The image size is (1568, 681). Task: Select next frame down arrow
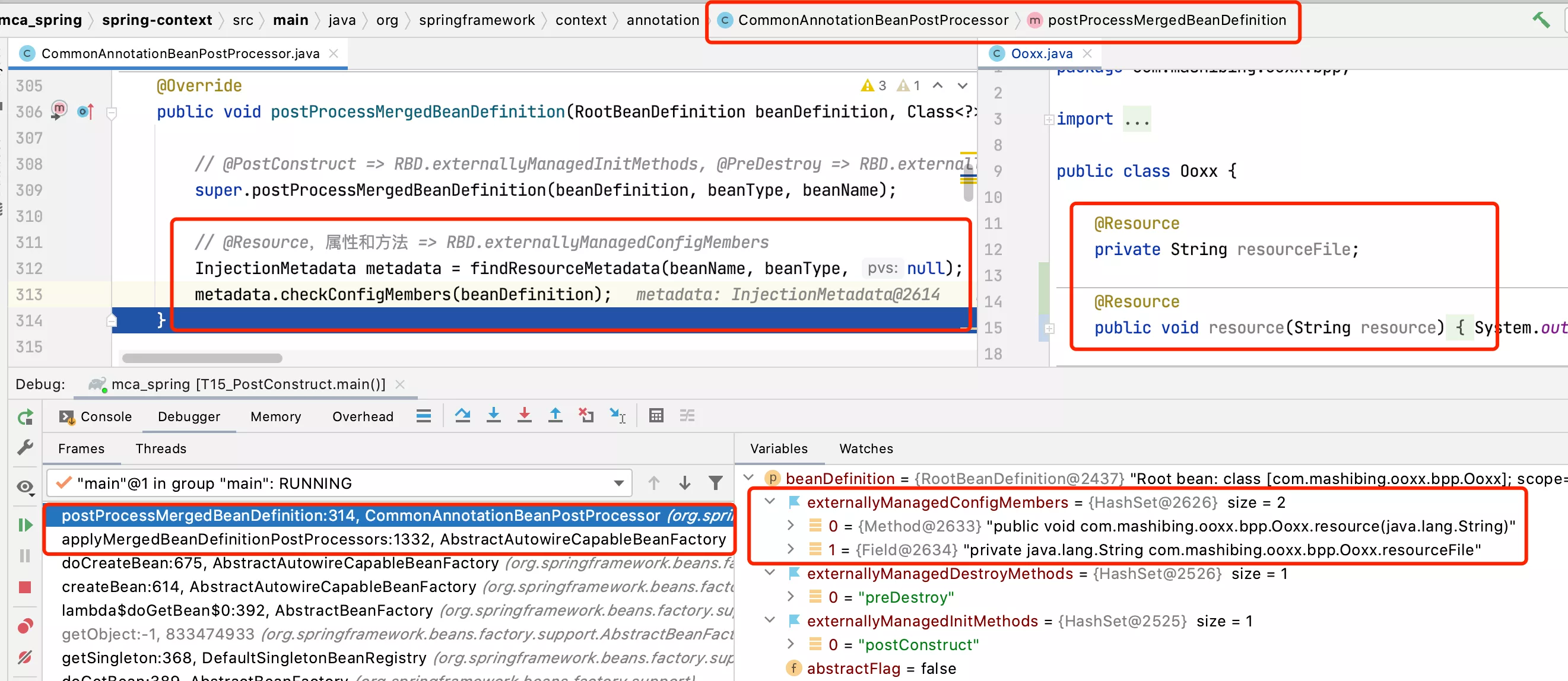tap(685, 483)
